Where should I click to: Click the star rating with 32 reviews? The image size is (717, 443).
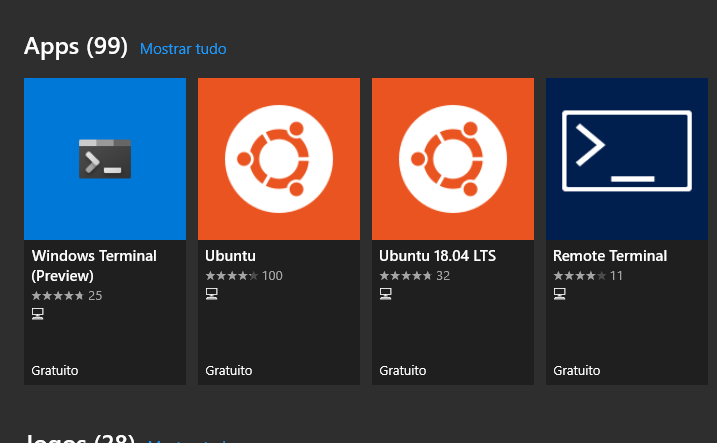click(415, 276)
